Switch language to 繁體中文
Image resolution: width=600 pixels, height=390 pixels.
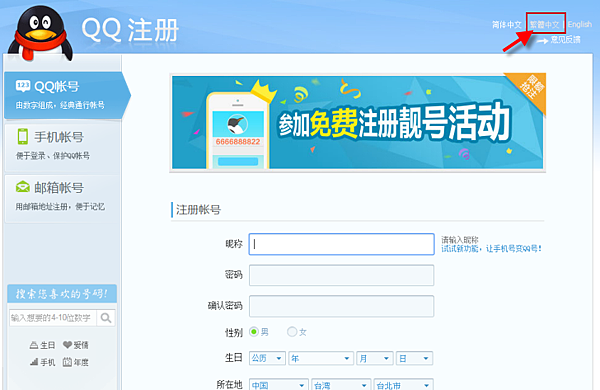pyautogui.click(x=545, y=25)
